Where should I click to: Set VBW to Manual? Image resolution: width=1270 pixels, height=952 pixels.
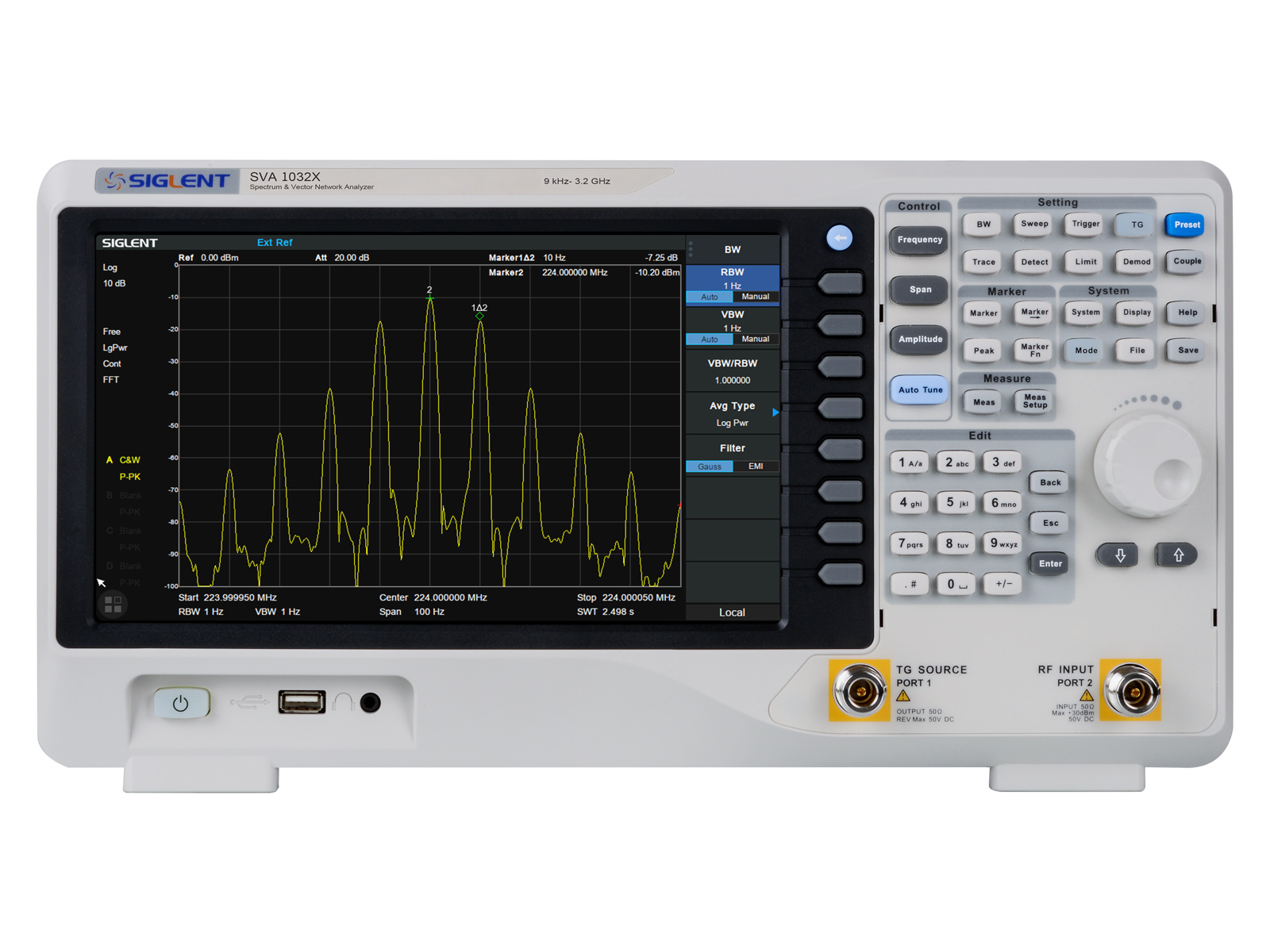[756, 340]
